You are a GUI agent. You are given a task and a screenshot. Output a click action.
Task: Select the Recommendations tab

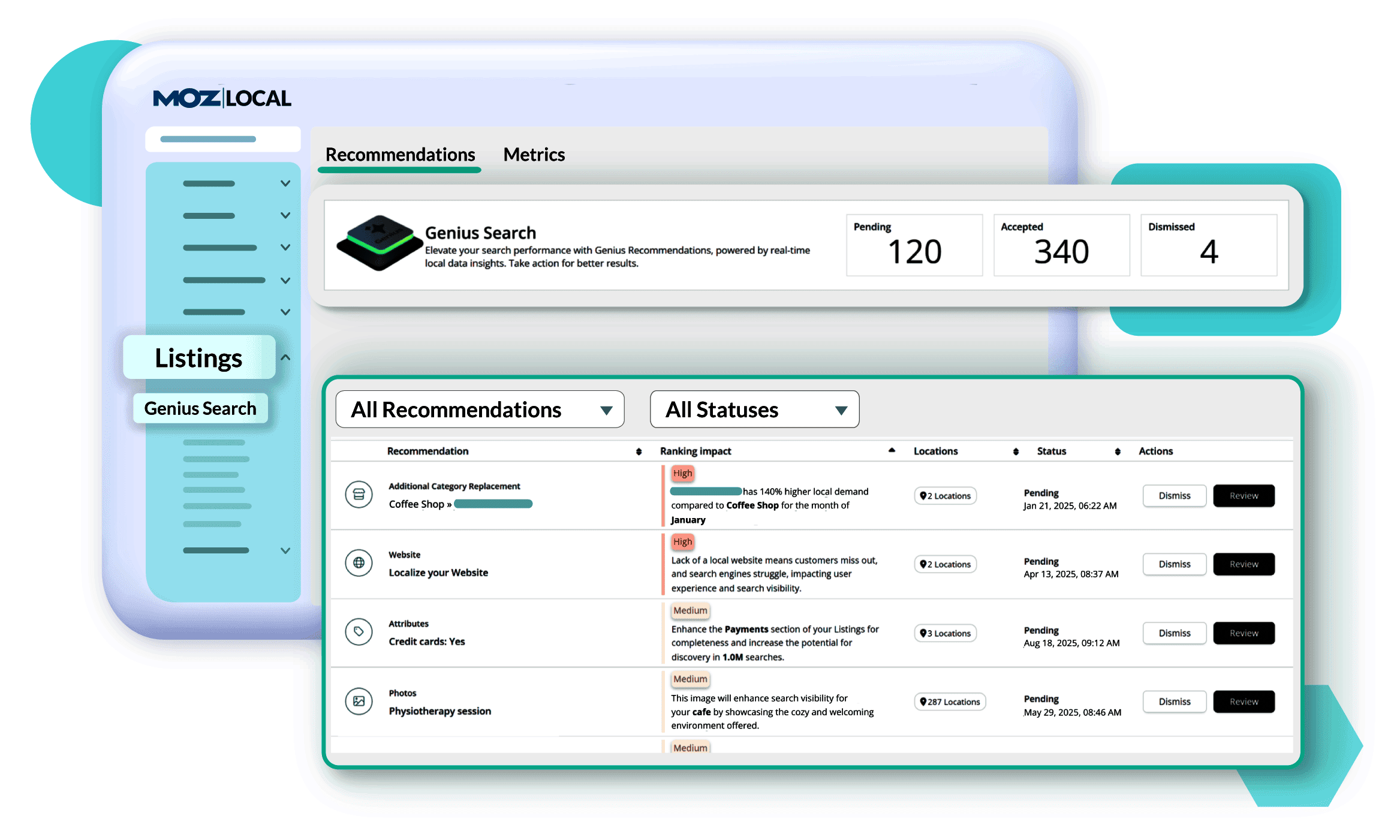pos(400,155)
